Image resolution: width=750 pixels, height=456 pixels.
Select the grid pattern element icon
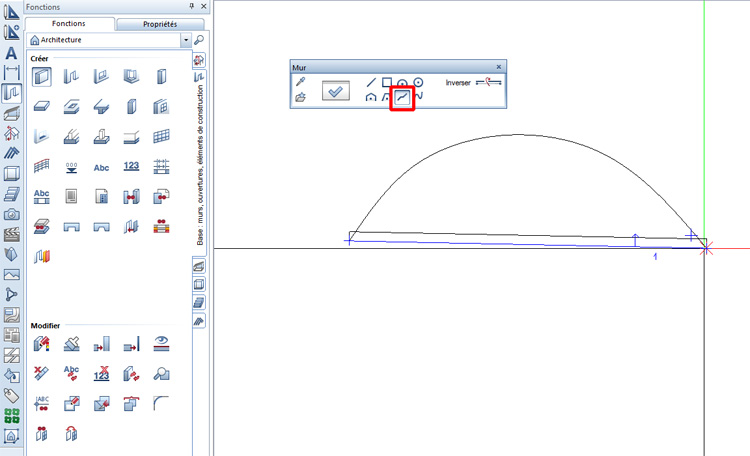161,136
